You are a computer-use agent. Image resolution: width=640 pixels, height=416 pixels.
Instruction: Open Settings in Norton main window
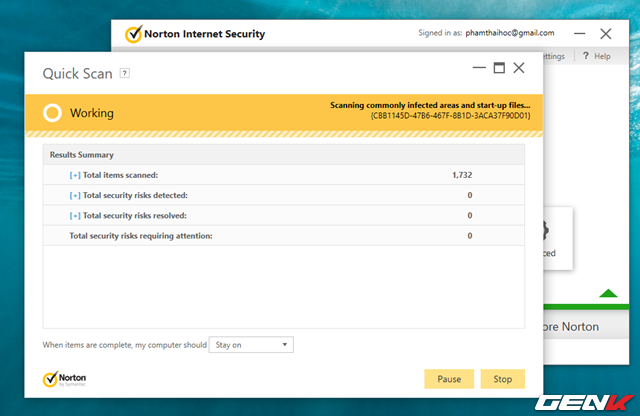[554, 56]
